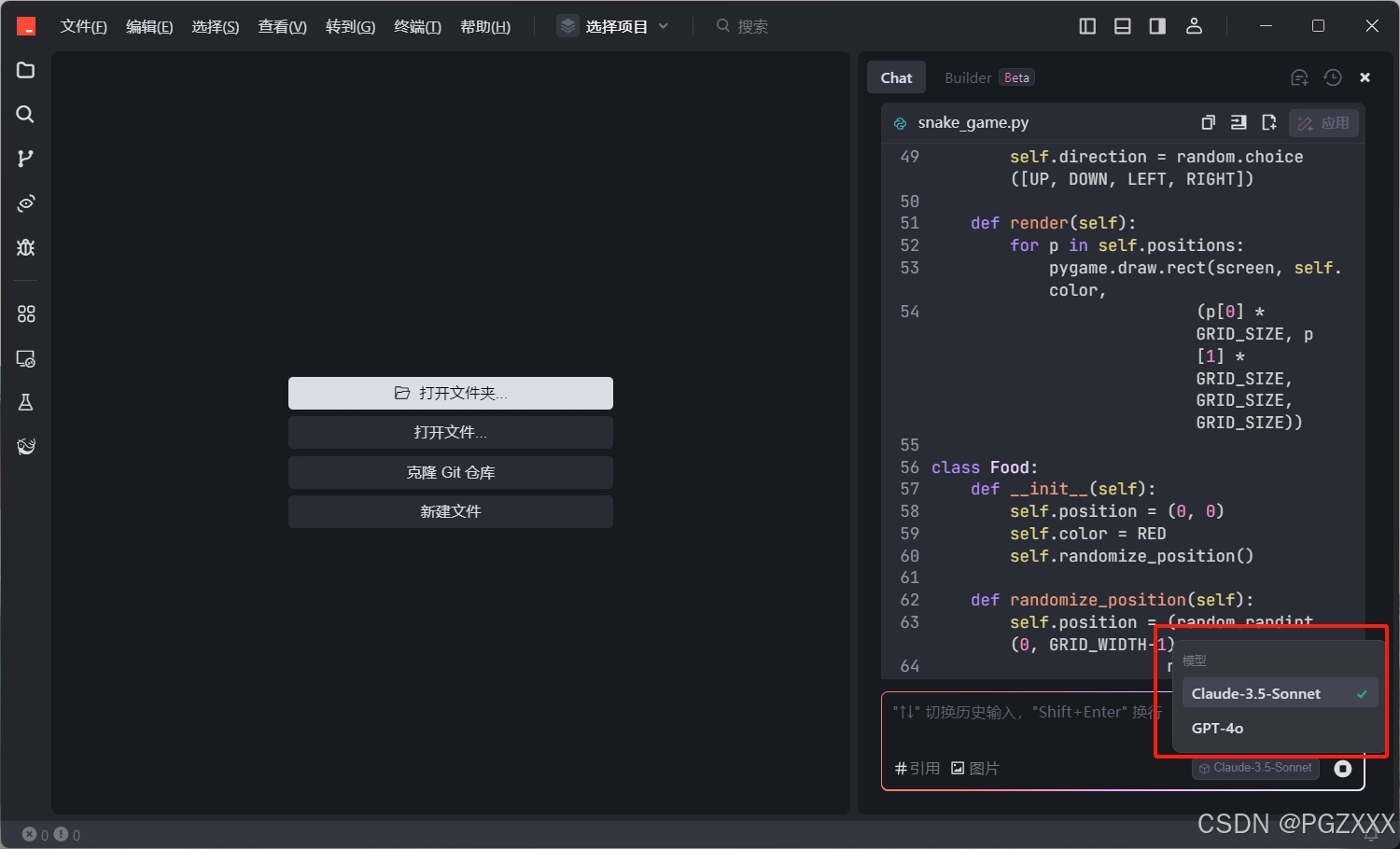Viewport: 1400px width, 849px height.
Task: Click the 打开文件夹... button
Action: tap(451, 393)
